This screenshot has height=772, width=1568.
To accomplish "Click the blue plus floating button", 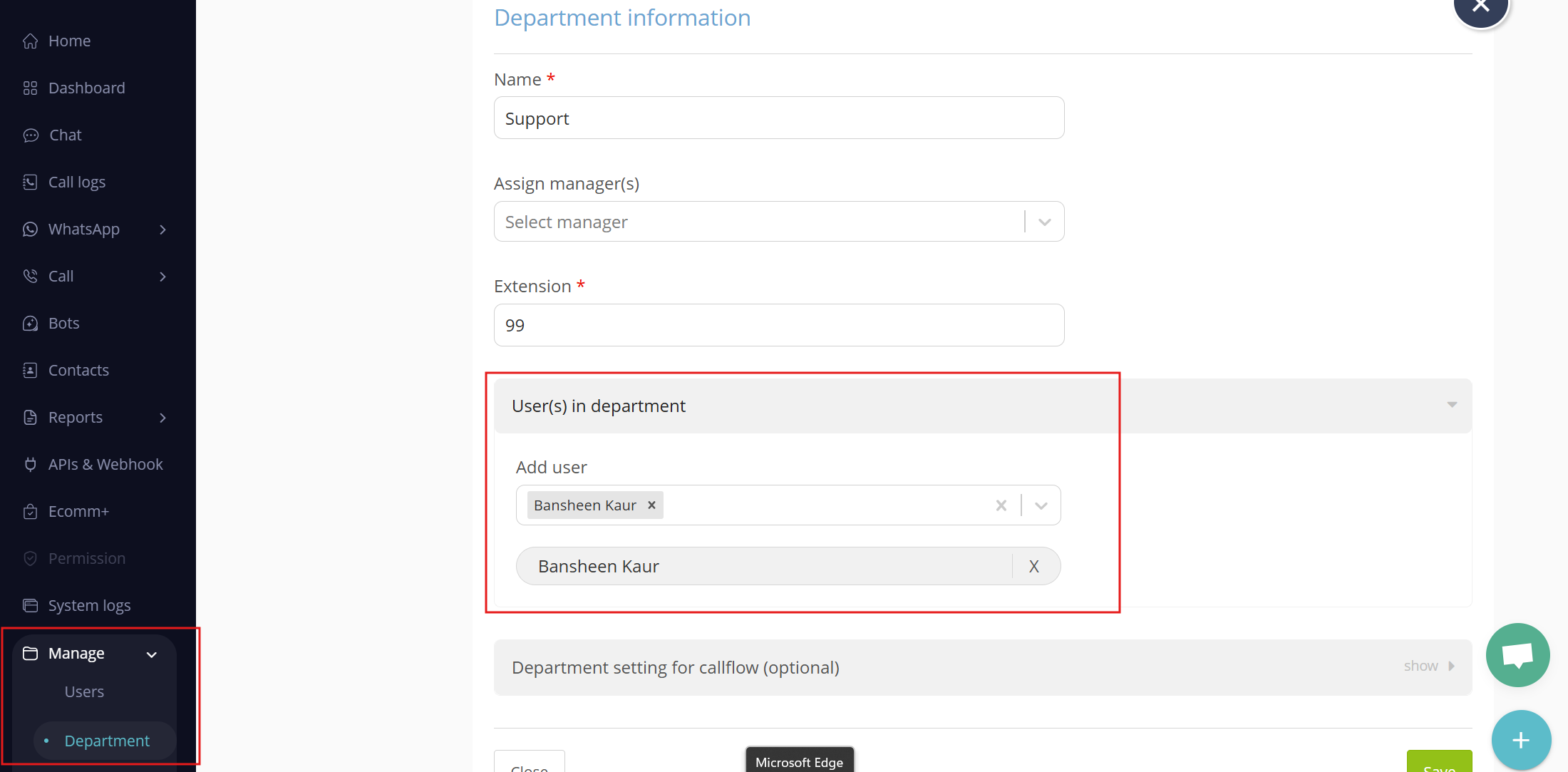I will tap(1521, 740).
